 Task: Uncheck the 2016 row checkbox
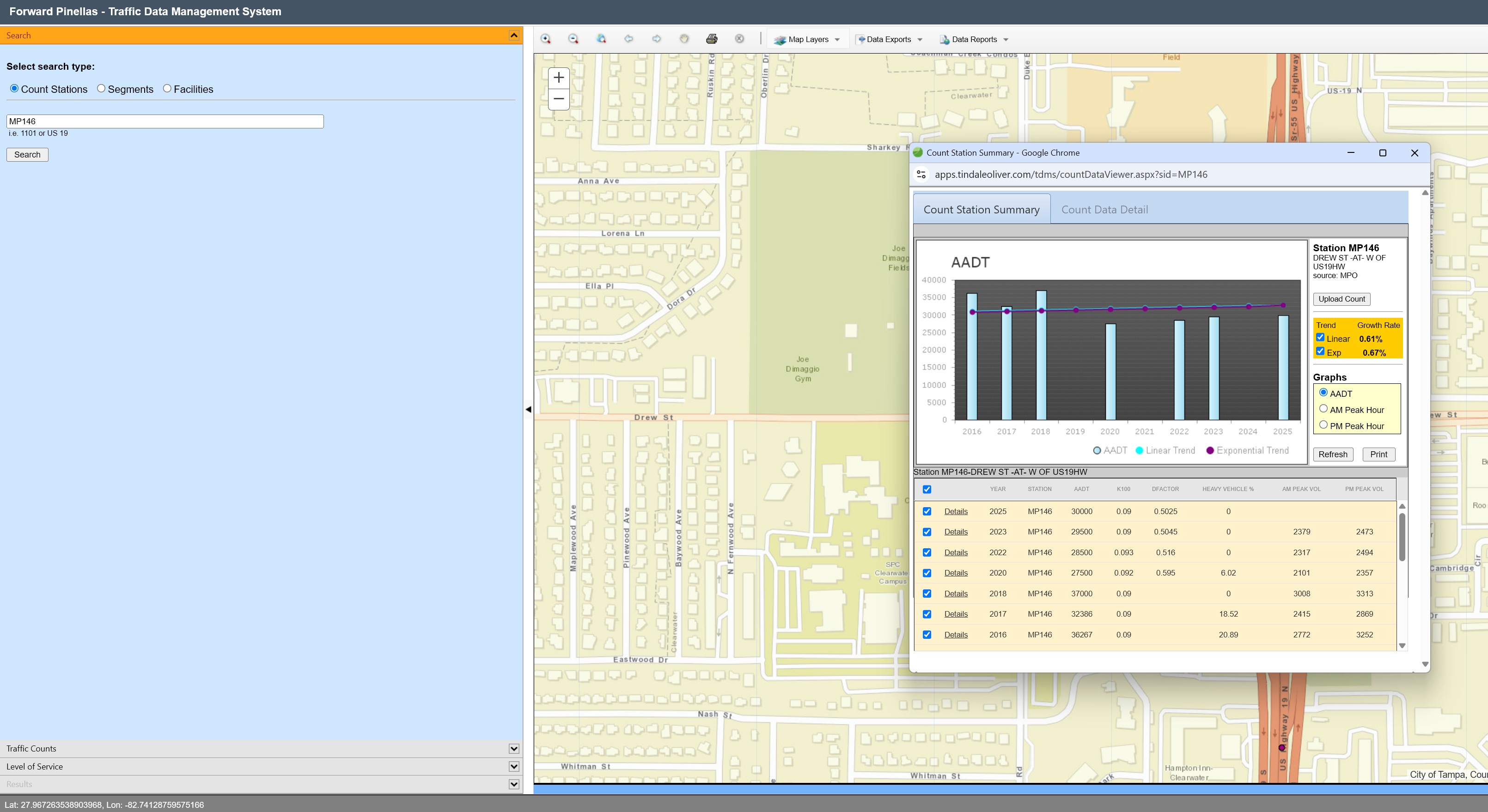click(927, 635)
